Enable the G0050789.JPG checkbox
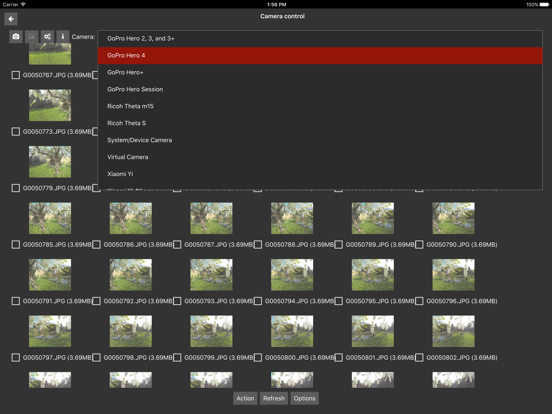 [x=338, y=245]
